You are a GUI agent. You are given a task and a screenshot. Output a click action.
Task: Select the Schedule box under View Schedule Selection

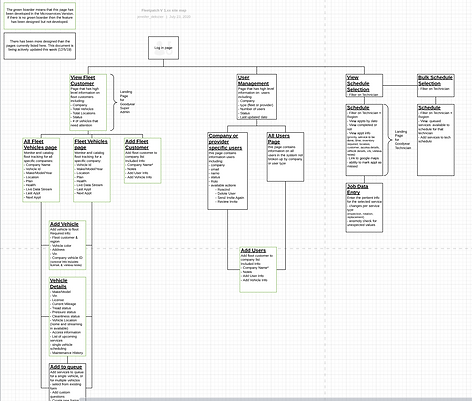(x=364, y=140)
